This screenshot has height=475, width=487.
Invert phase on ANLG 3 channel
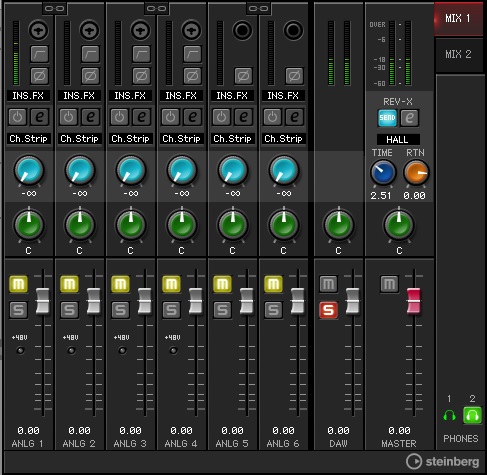(141, 76)
